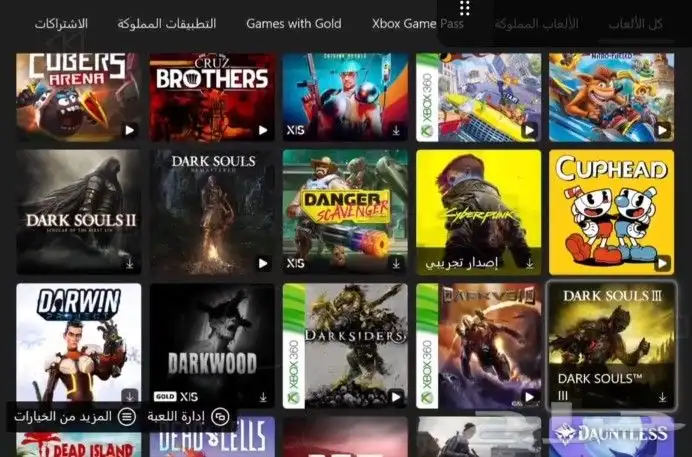692x457 pixels.
Task: Select the Cuphead game tile
Action: pyautogui.click(x=612, y=212)
